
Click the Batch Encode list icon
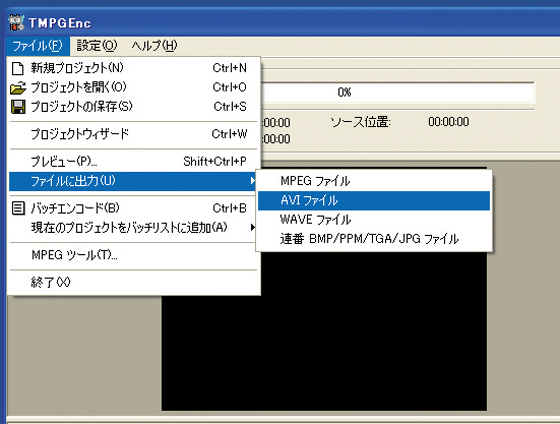point(18,208)
